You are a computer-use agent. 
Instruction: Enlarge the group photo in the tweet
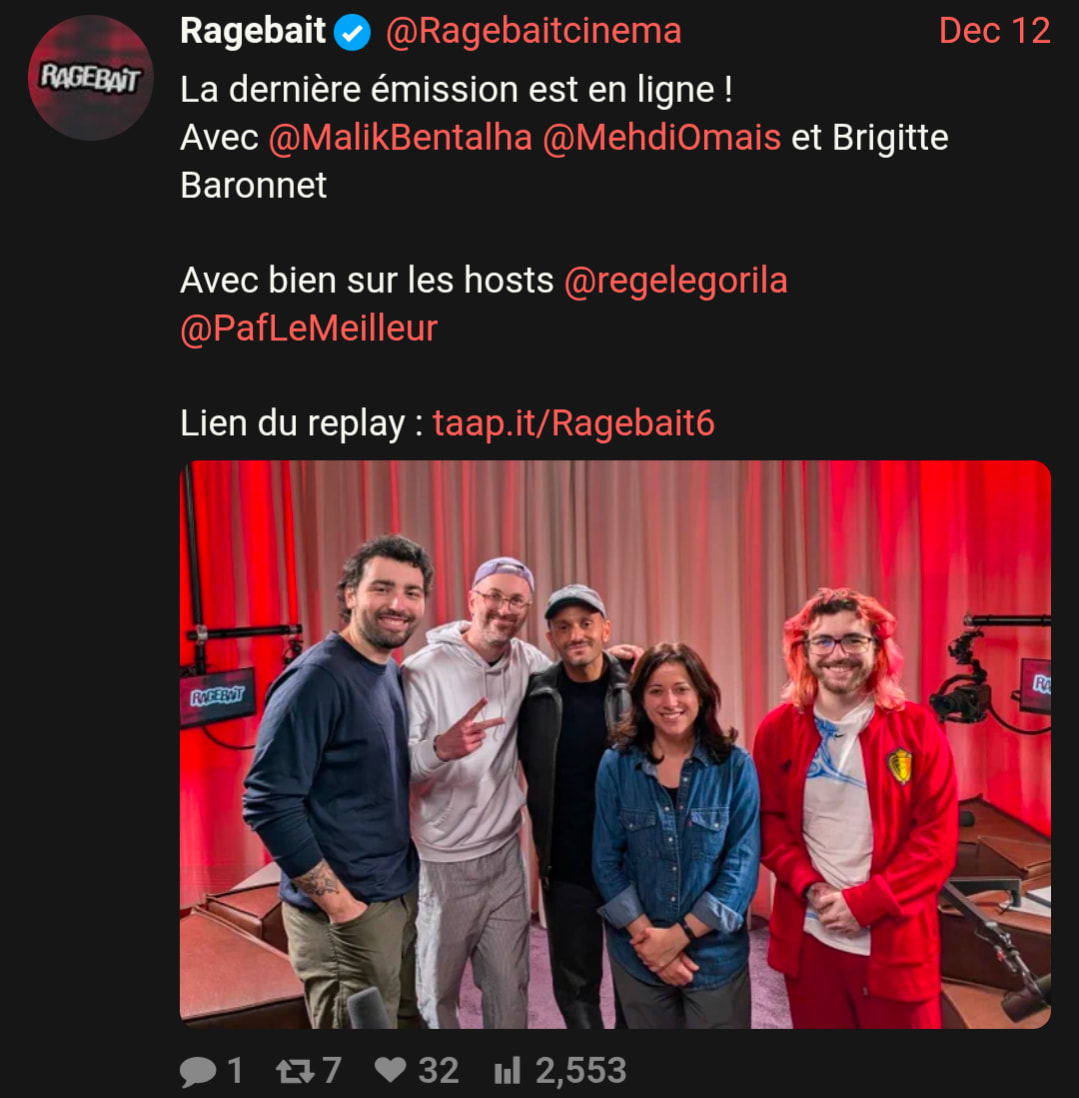click(615, 744)
